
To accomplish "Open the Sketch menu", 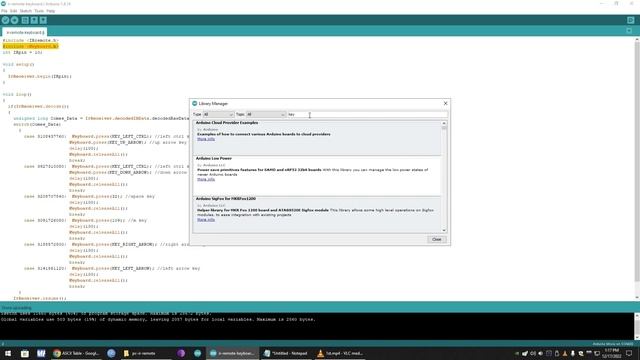I will point(26,11).
